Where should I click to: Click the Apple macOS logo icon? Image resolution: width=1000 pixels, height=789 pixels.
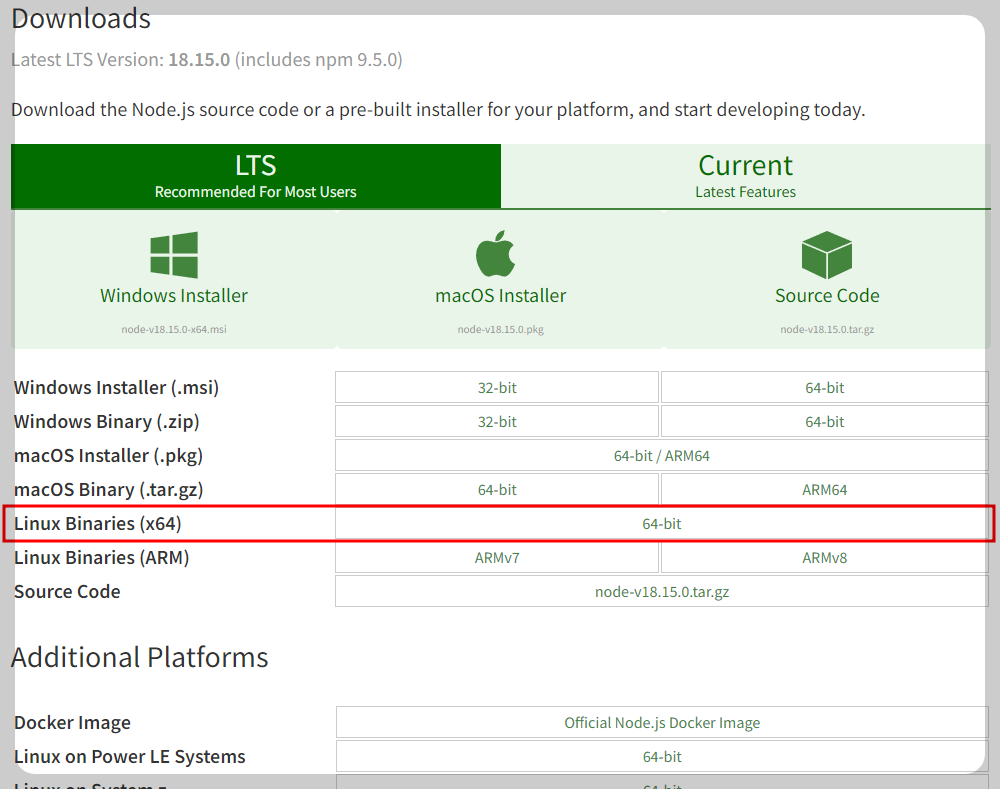496,253
